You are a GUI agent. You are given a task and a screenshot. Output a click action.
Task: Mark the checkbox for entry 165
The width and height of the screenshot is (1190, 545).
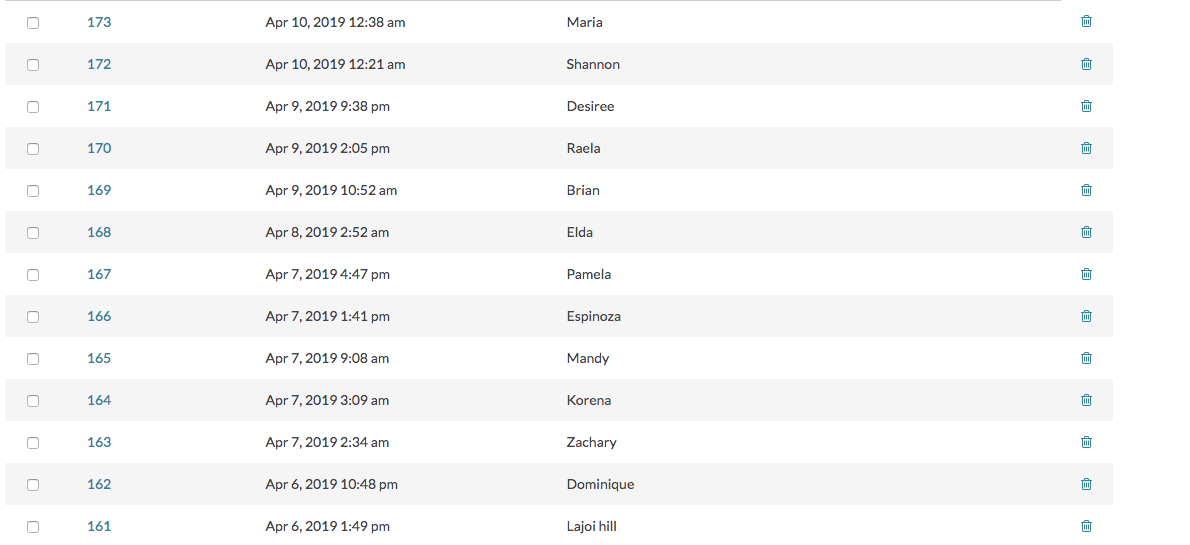click(33, 358)
